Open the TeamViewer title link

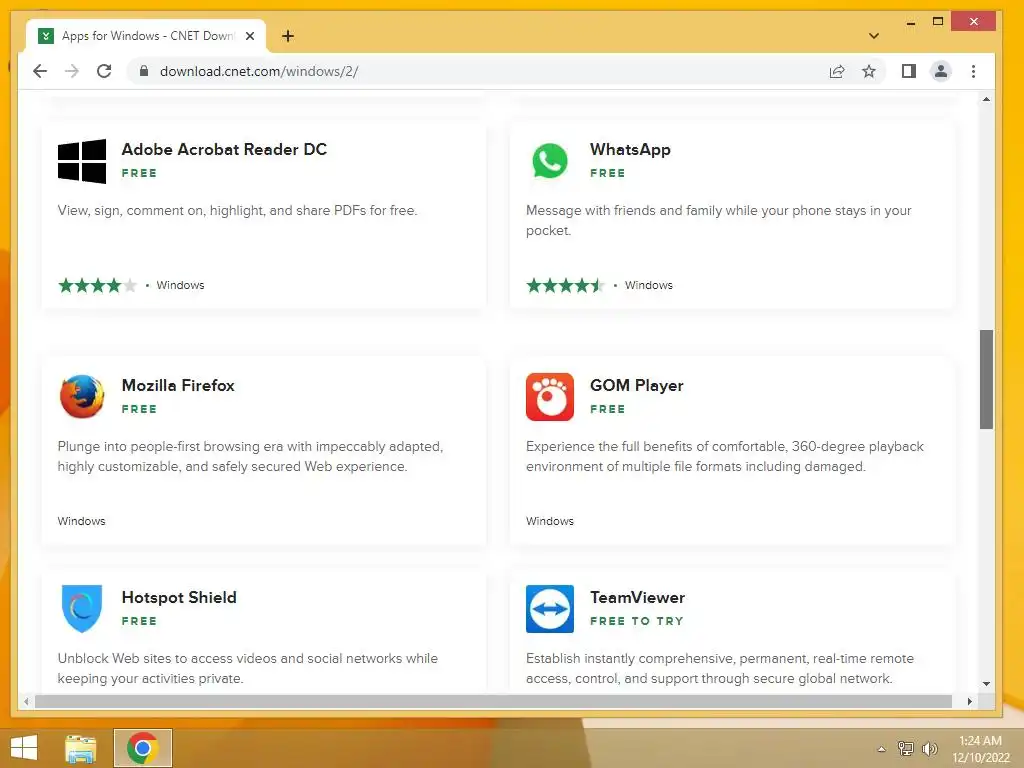point(637,597)
